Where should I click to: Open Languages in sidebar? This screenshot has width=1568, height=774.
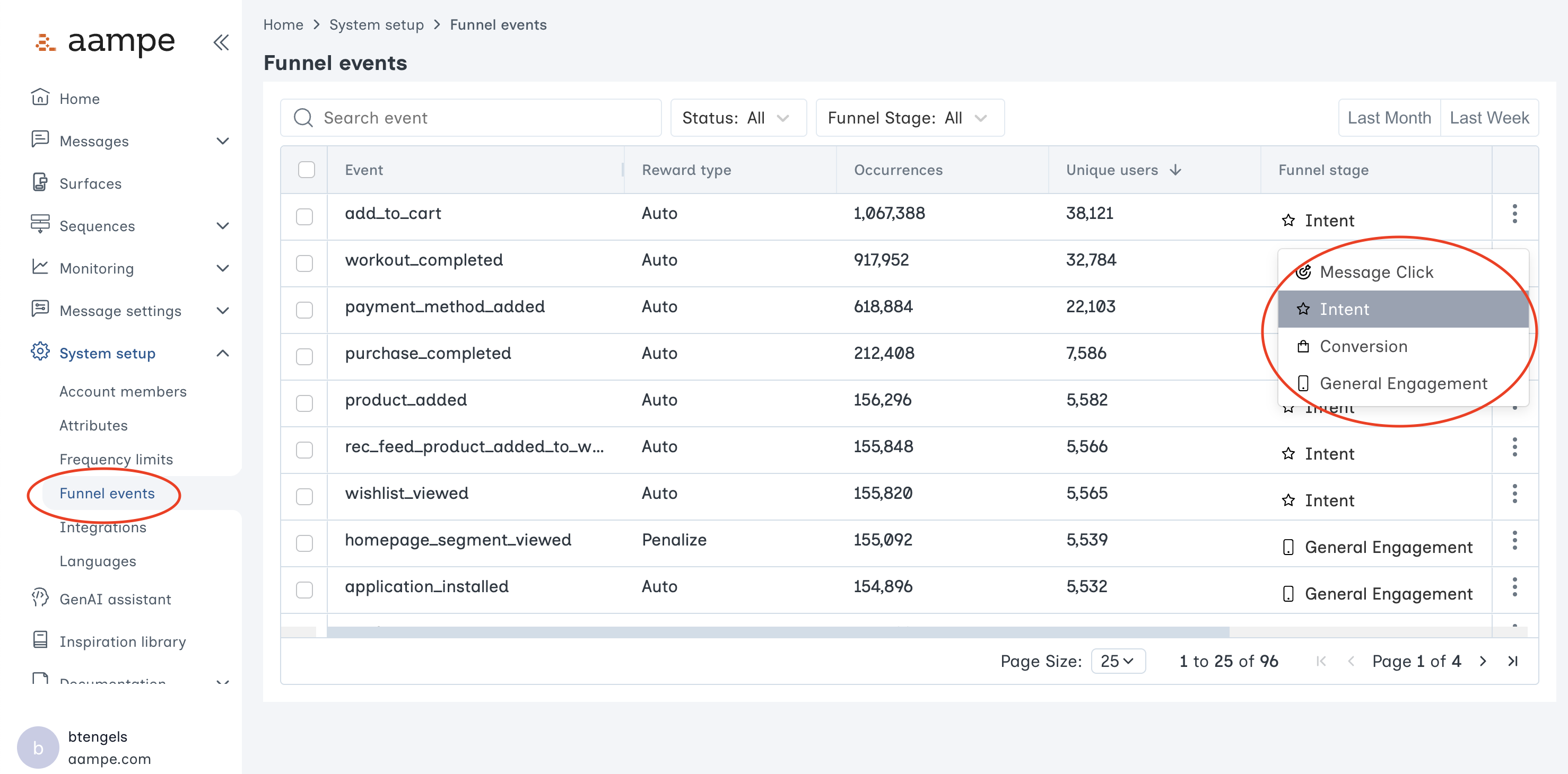(98, 561)
